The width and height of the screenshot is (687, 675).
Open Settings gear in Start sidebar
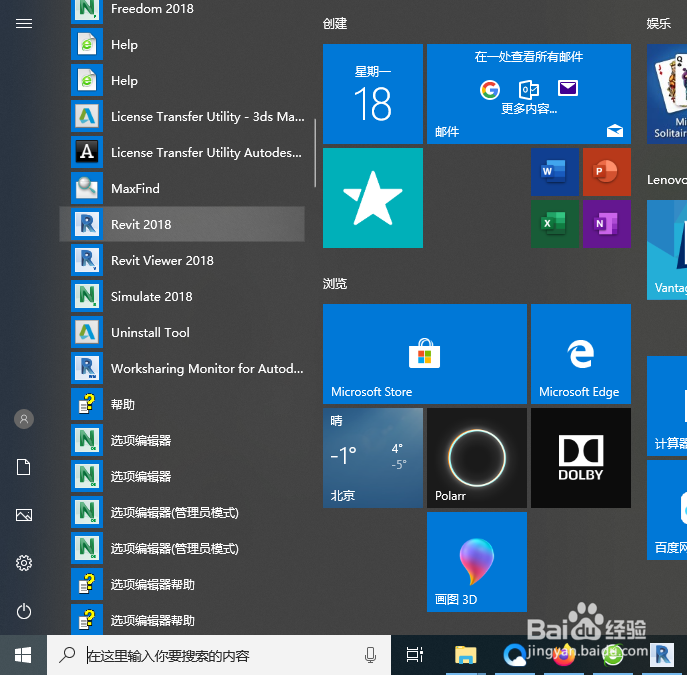(x=24, y=563)
